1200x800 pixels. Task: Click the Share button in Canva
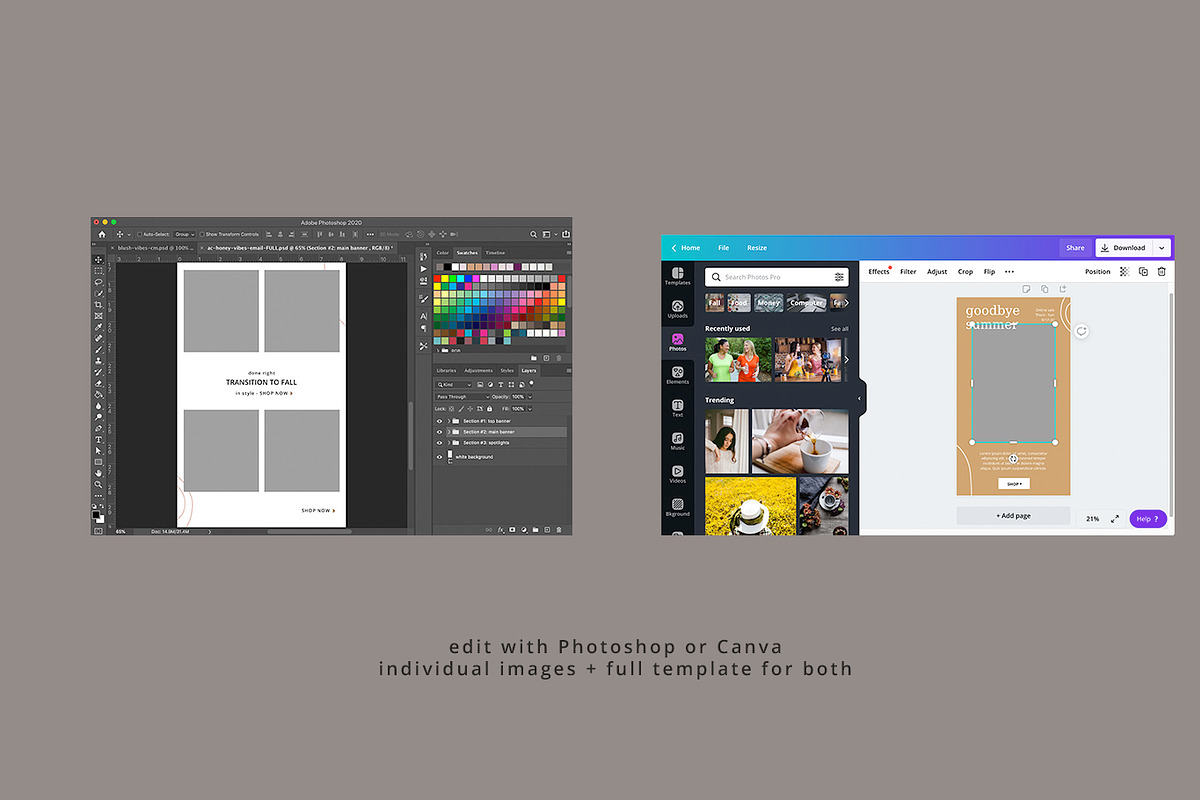point(1075,248)
